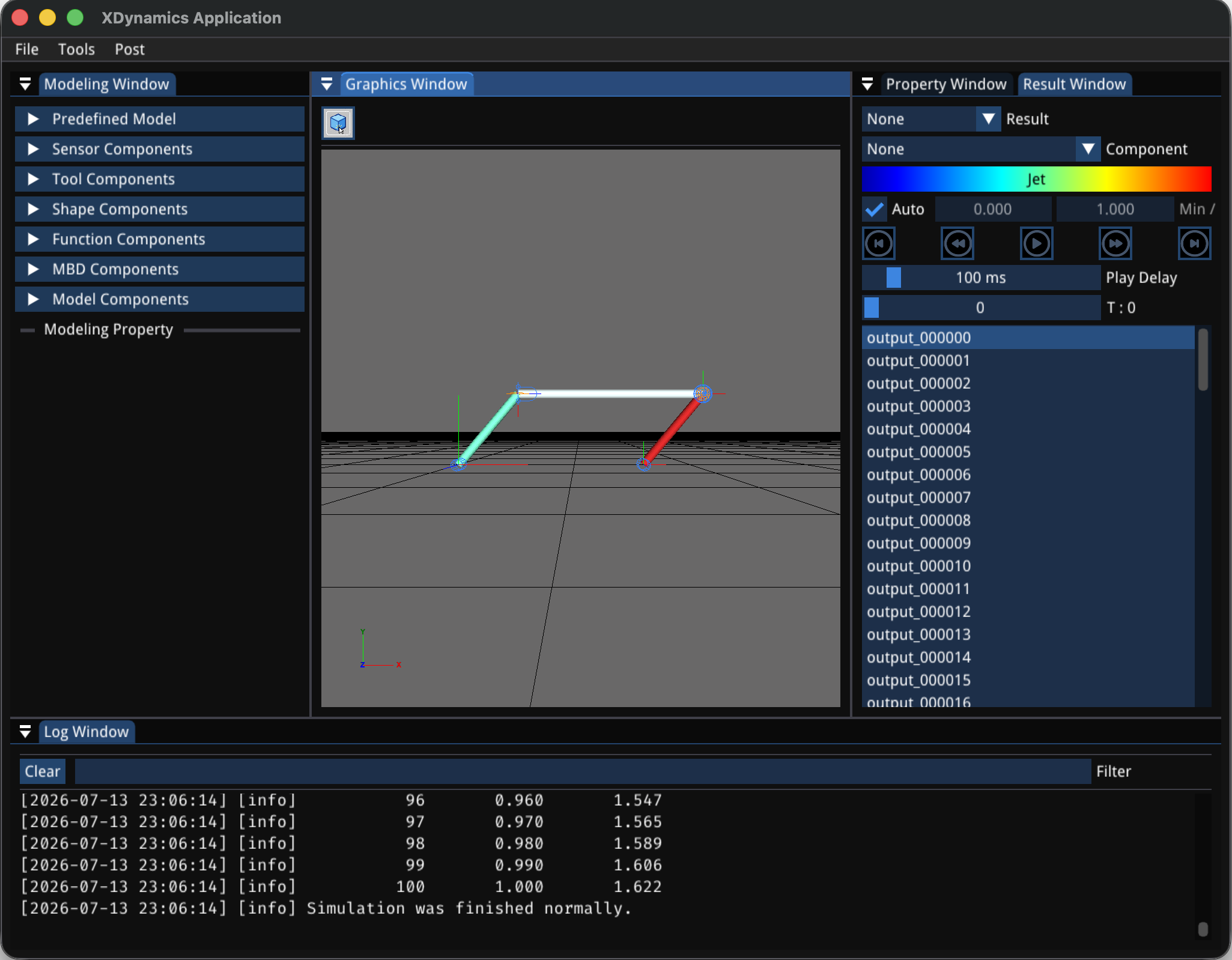Open the Modeling Window panel menu triangle
Image resolution: width=1232 pixels, height=960 pixels.
[25, 84]
